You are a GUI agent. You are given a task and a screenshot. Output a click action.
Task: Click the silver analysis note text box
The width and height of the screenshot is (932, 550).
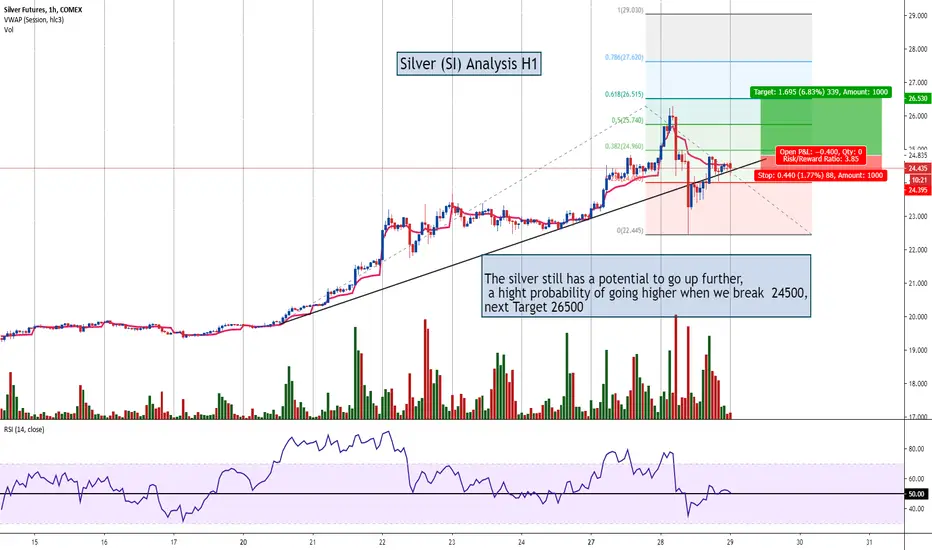coord(646,286)
